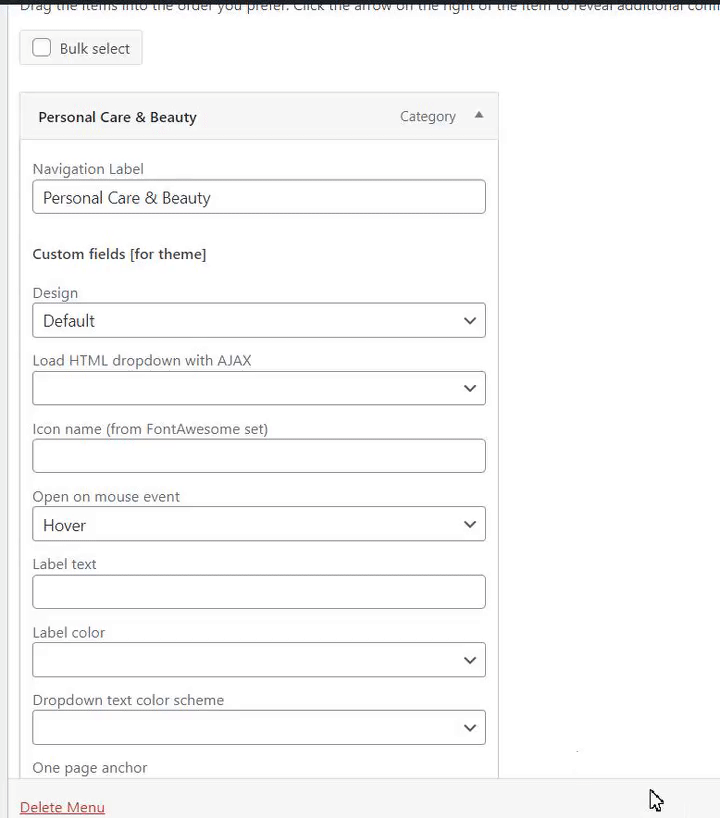Click the Delete Menu link
Viewport: 720px width, 818px height.
pos(62,807)
